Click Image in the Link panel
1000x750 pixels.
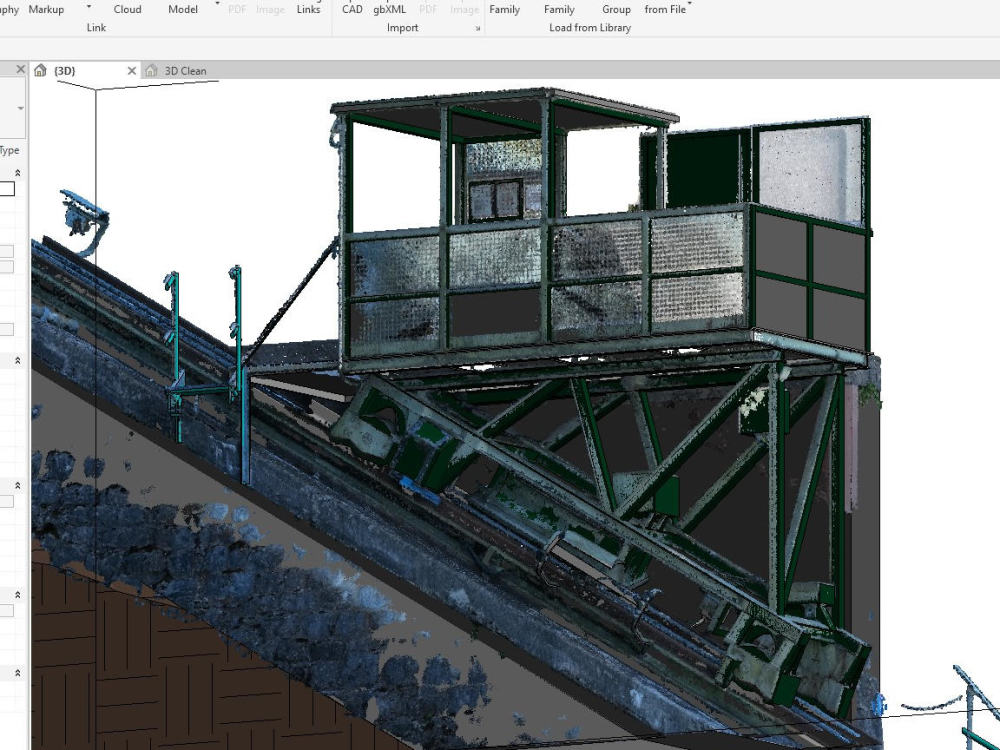[x=270, y=9]
